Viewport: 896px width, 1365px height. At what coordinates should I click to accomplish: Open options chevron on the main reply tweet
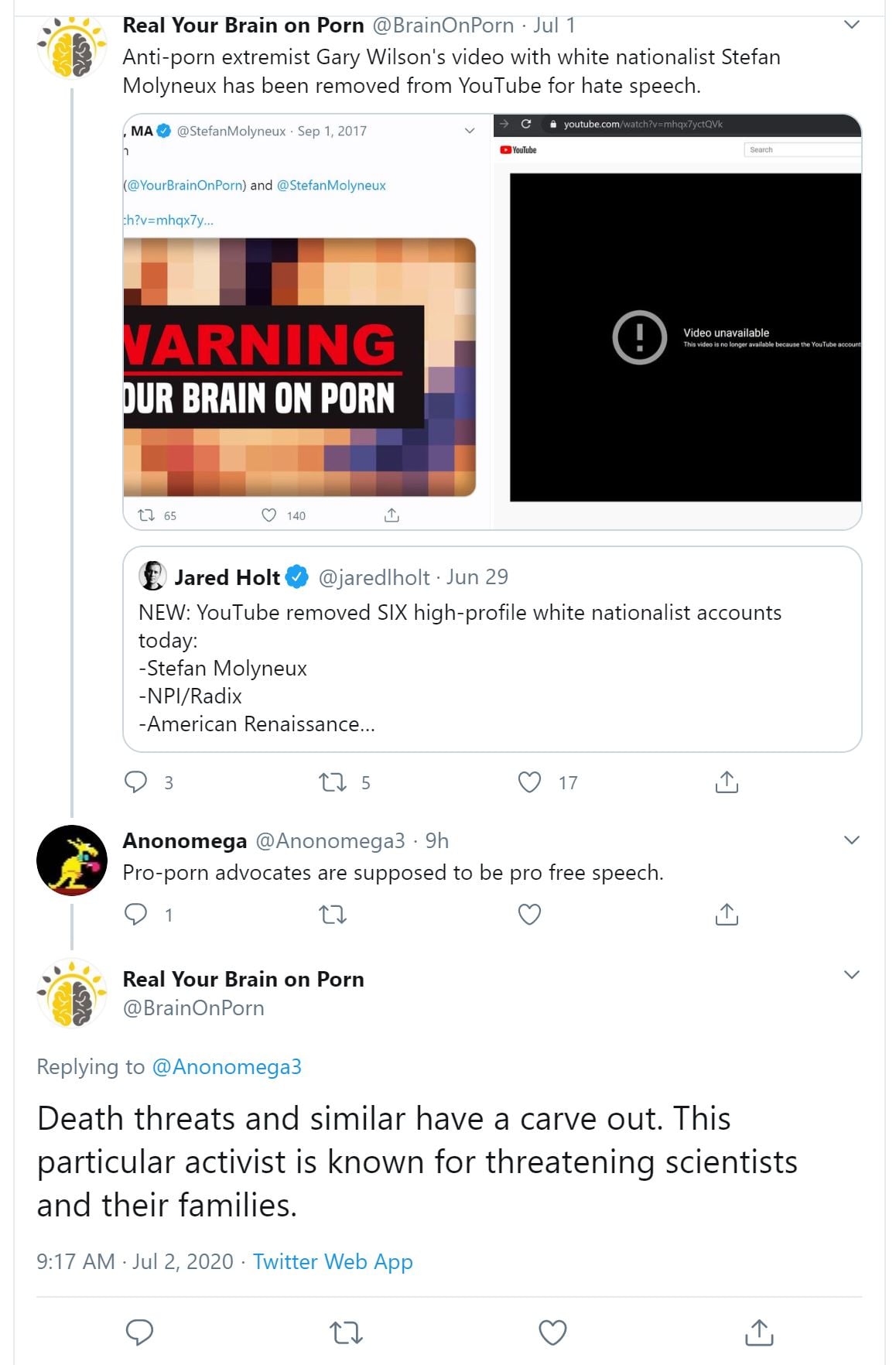852,975
